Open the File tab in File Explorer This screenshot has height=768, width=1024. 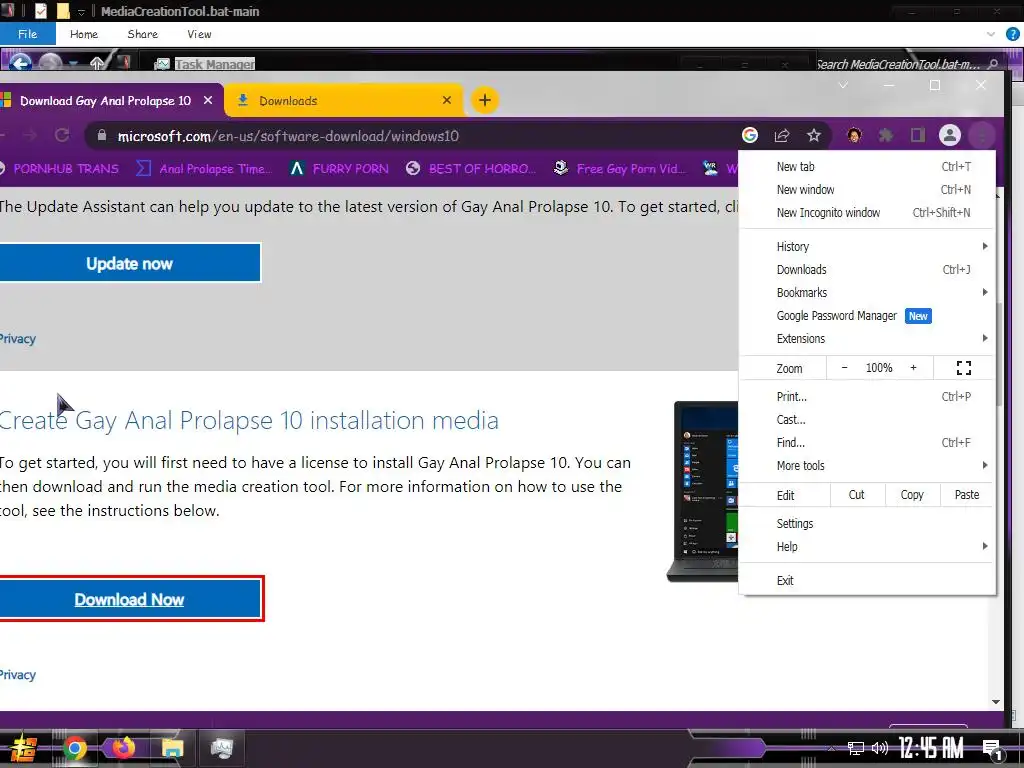(x=27, y=34)
